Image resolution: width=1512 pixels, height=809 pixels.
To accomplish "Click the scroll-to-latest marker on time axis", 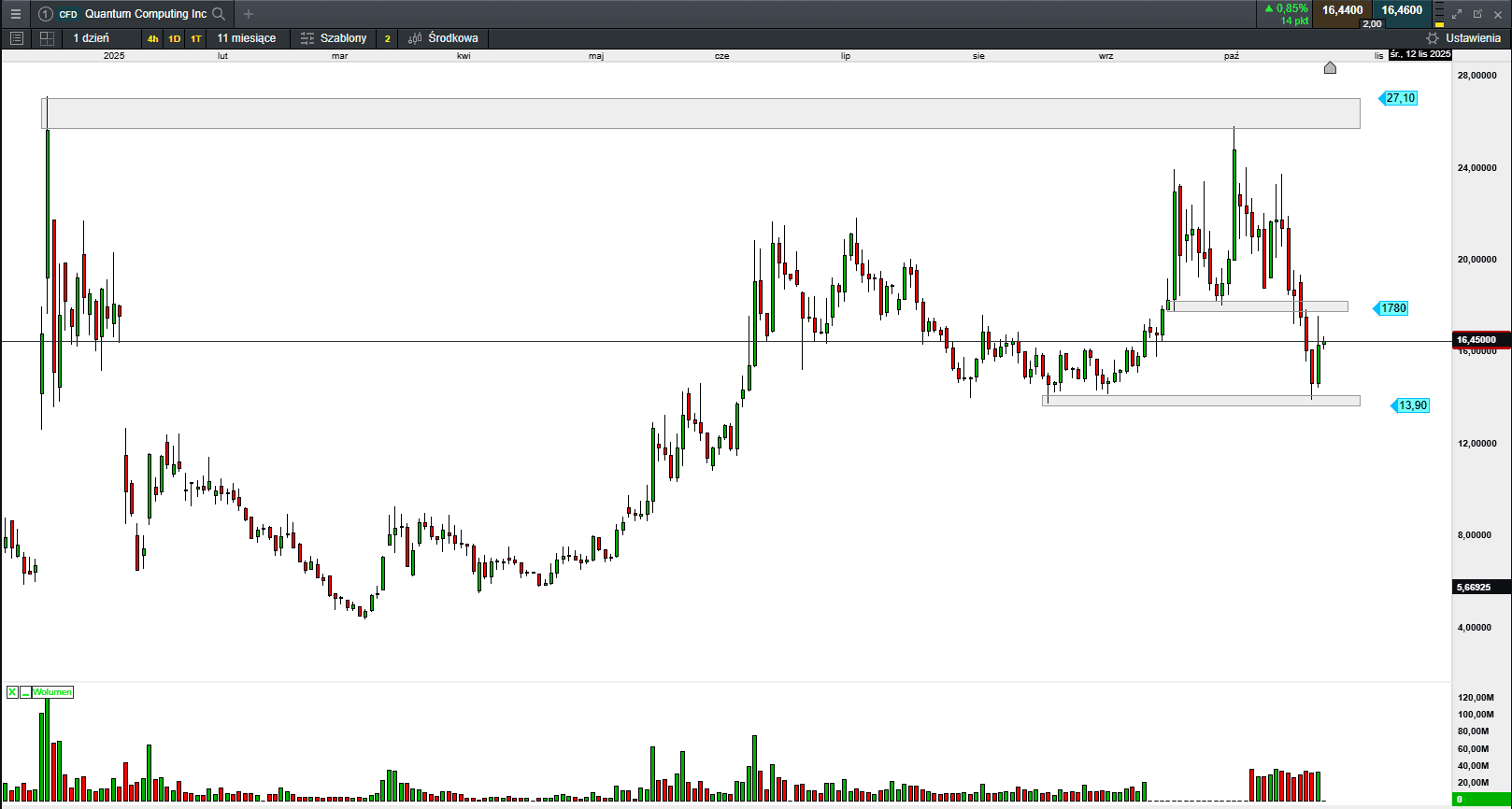I will pyautogui.click(x=1330, y=68).
